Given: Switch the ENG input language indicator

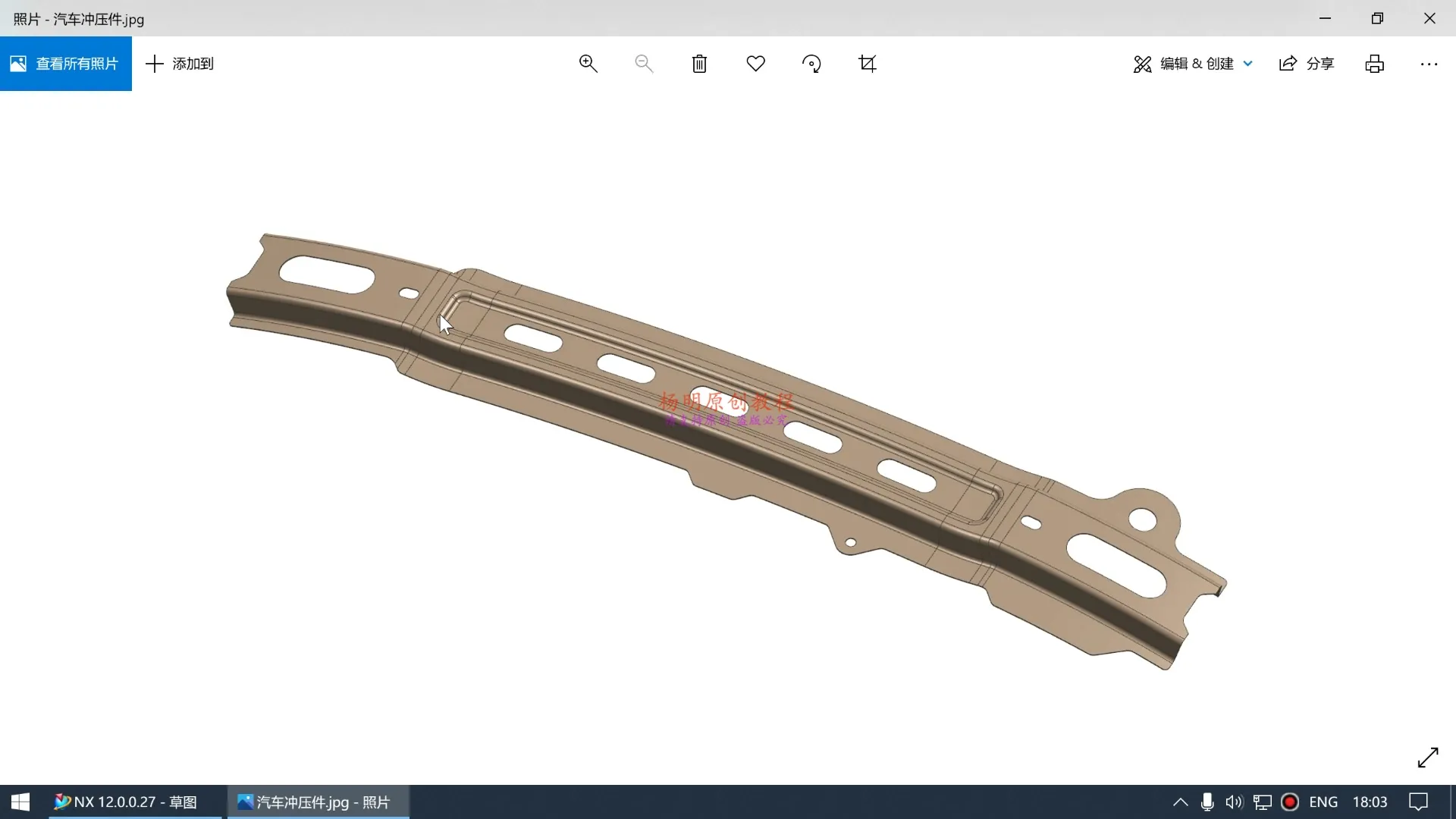Looking at the screenshot, I should [1323, 802].
